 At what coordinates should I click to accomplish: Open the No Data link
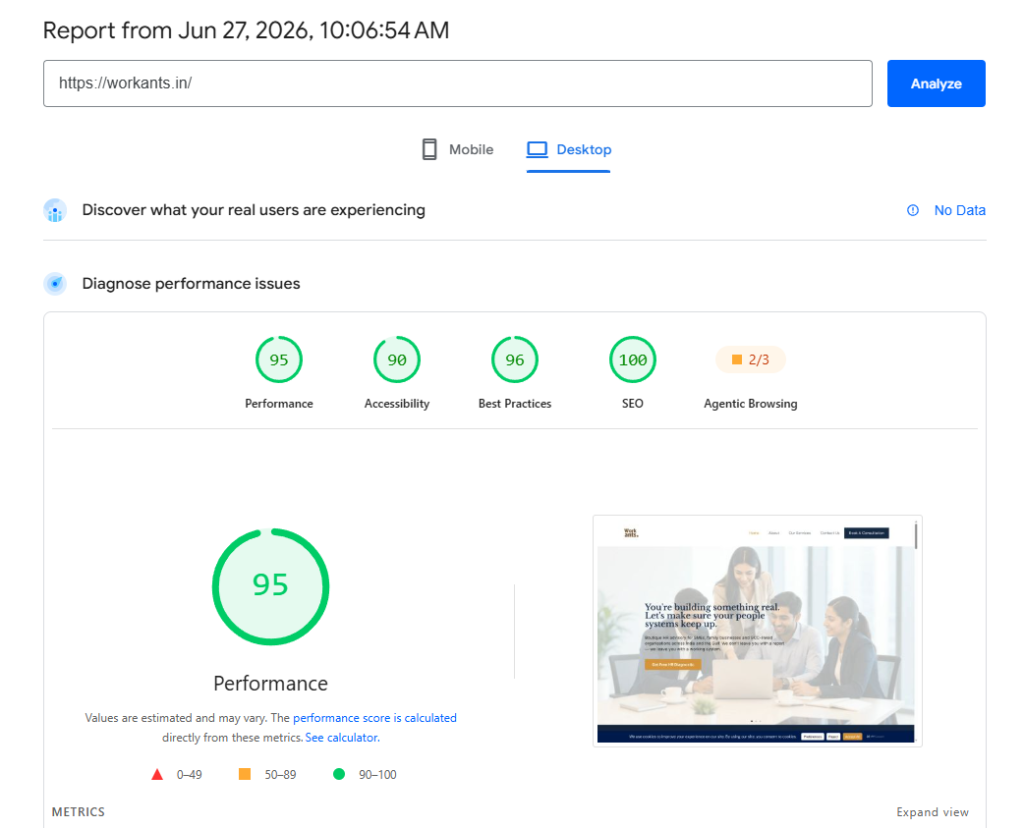point(959,210)
